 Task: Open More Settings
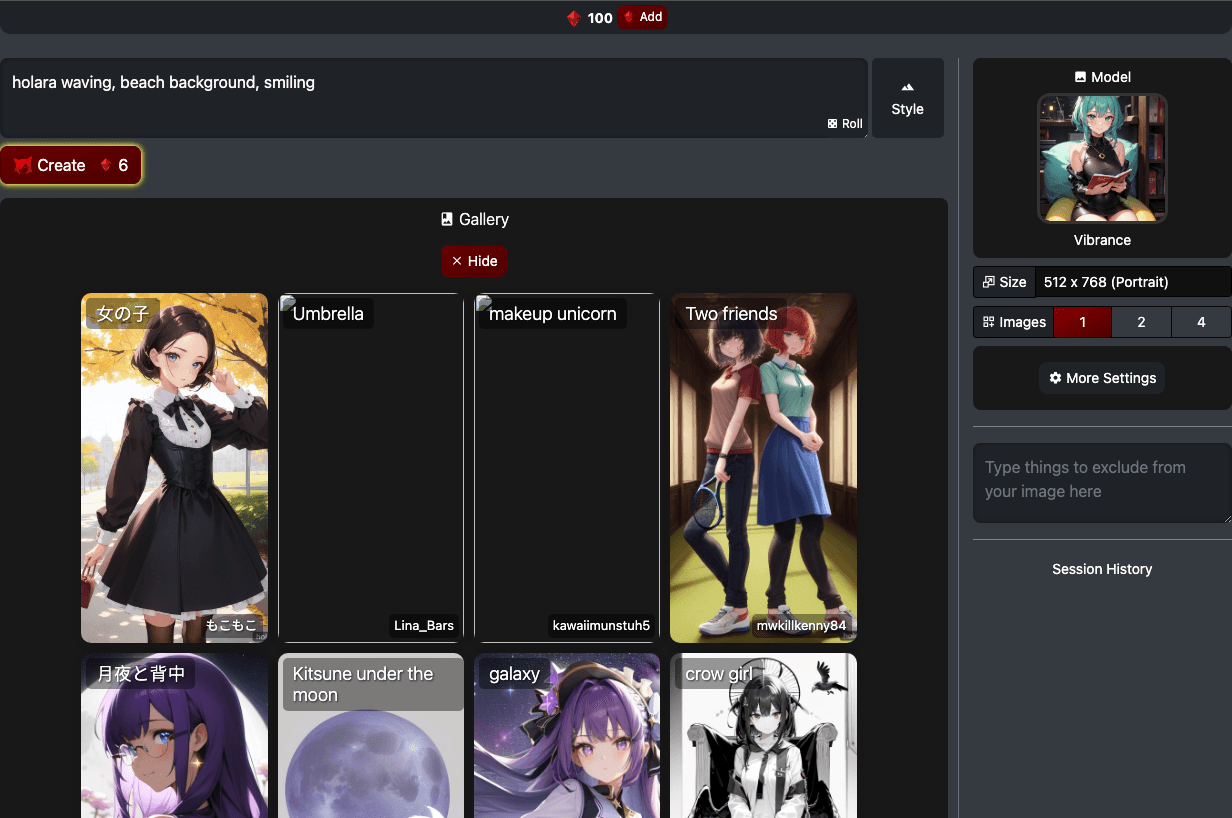tap(1102, 378)
